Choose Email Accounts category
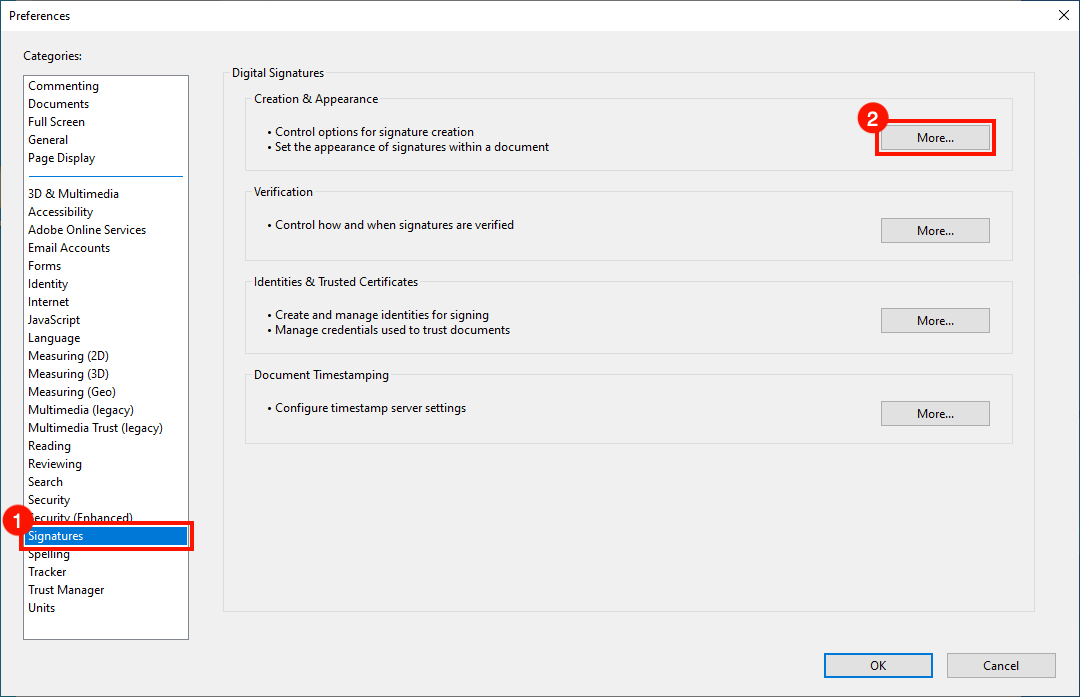1080x697 pixels. [69, 248]
